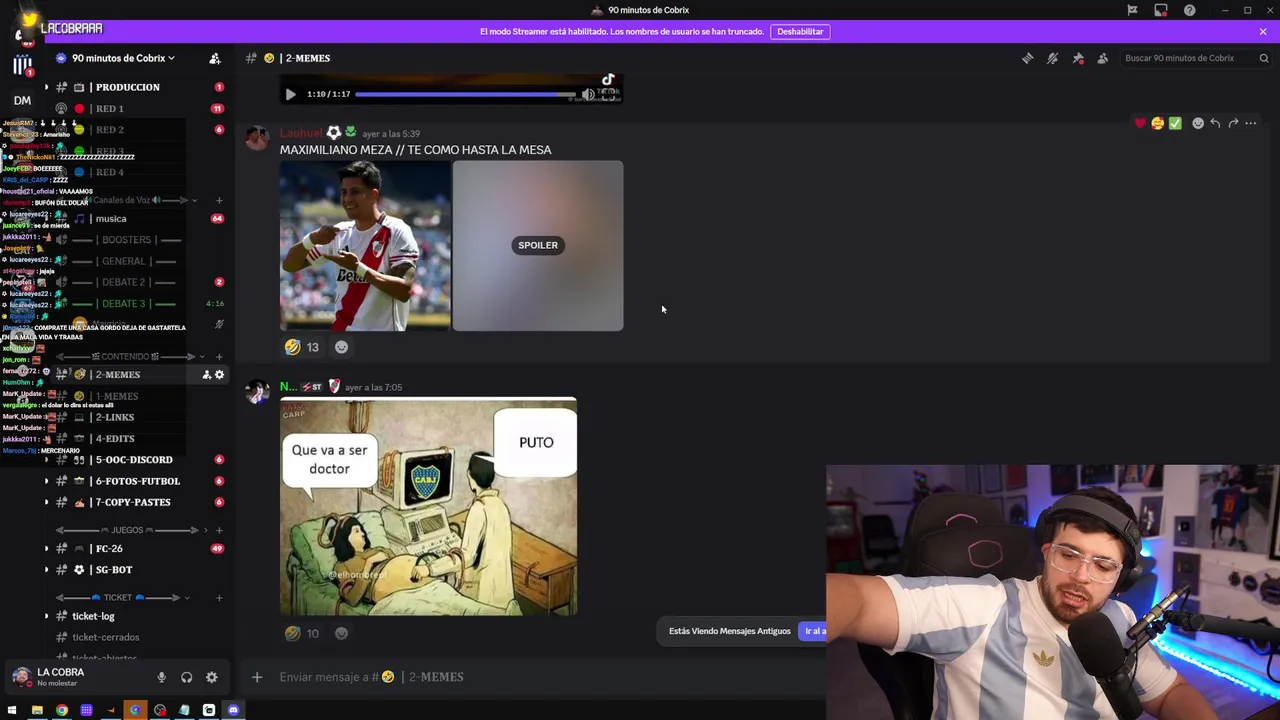React with green checkmark emoji
Image resolution: width=1280 pixels, height=720 pixels.
click(1176, 123)
